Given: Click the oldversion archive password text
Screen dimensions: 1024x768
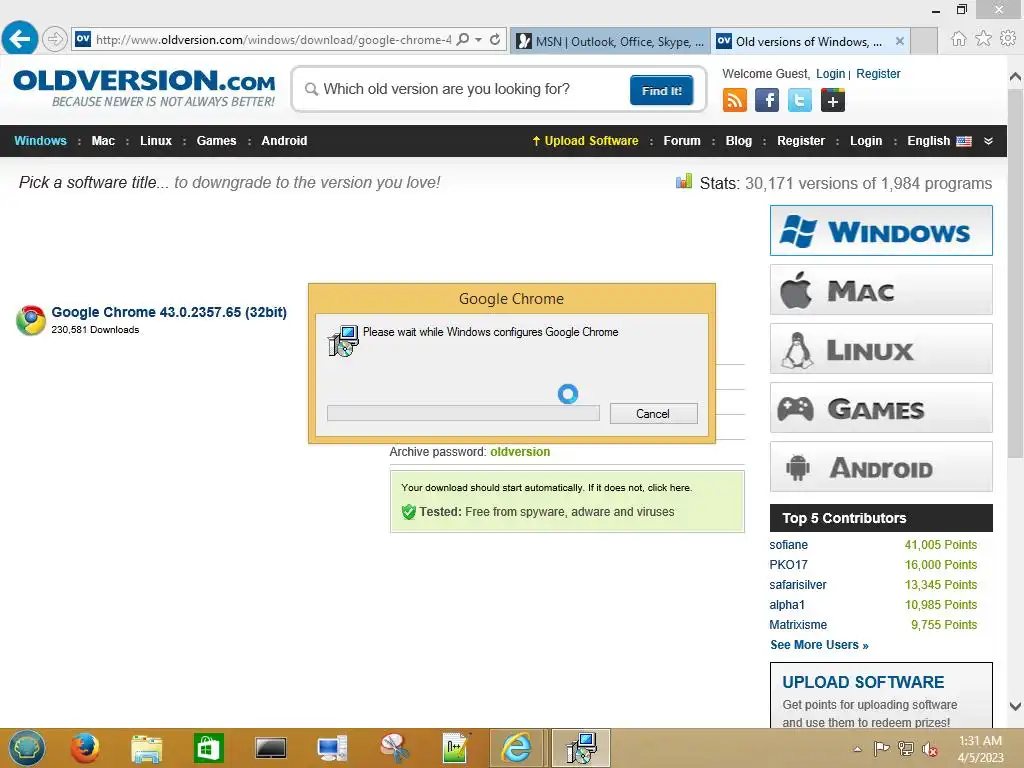Looking at the screenshot, I should tap(520, 452).
